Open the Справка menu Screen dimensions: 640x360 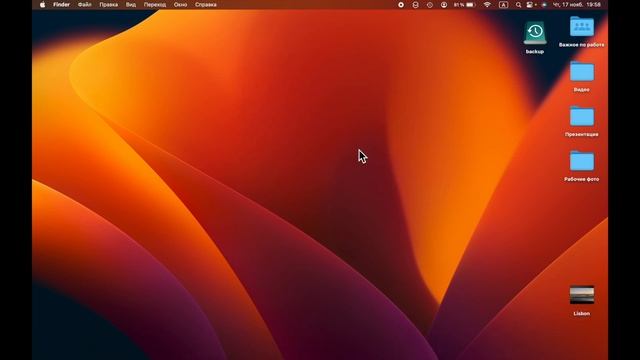[x=206, y=5]
